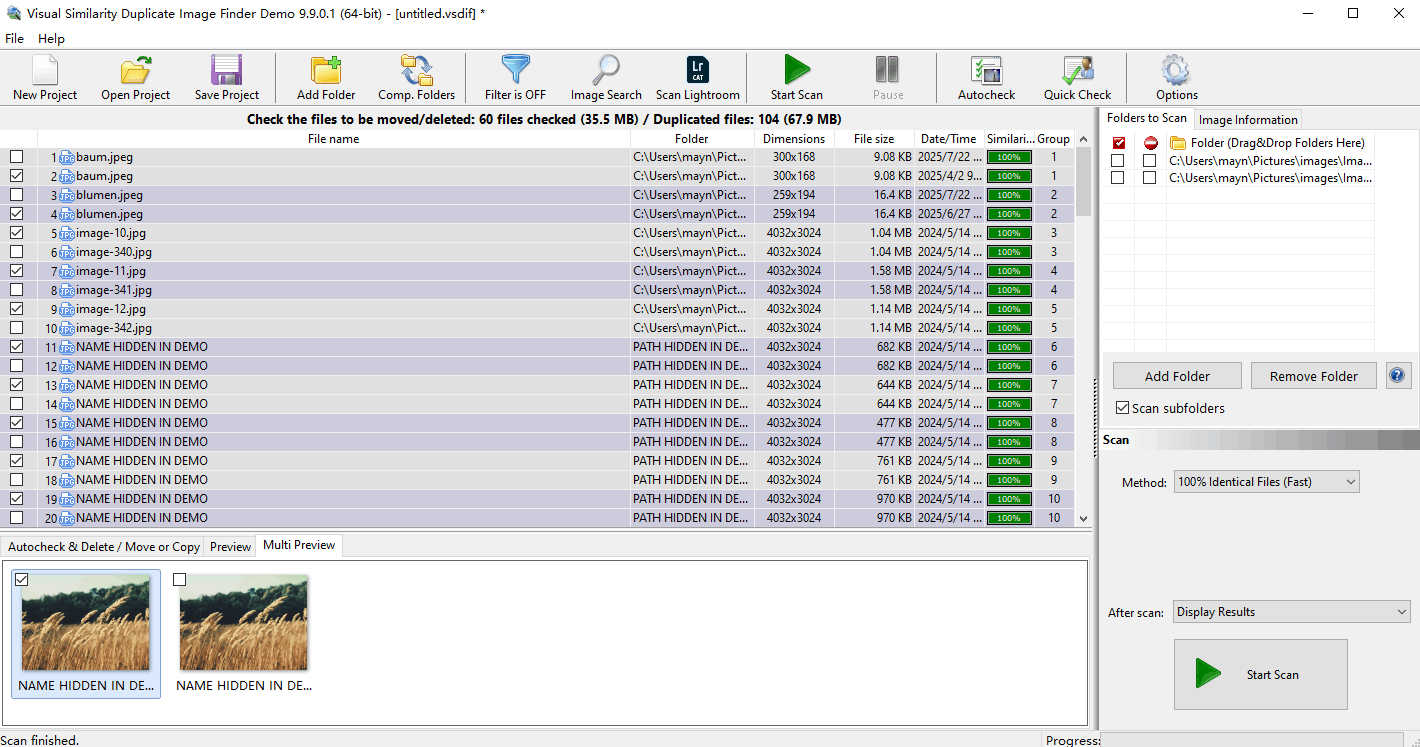This screenshot has width=1420, height=747.
Task: Open the Help menu
Action: pos(51,39)
